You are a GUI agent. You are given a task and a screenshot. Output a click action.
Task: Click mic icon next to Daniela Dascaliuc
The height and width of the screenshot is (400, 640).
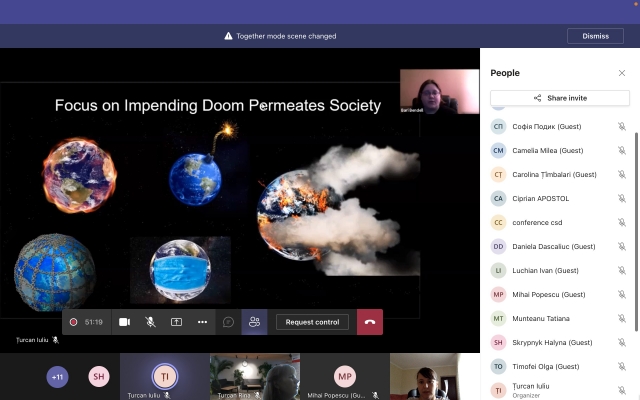(622, 247)
